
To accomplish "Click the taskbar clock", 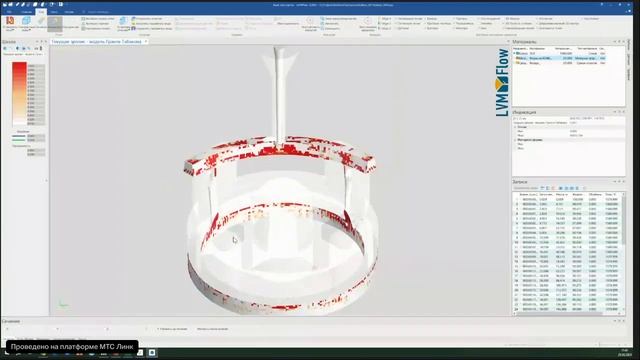I will click(625, 353).
